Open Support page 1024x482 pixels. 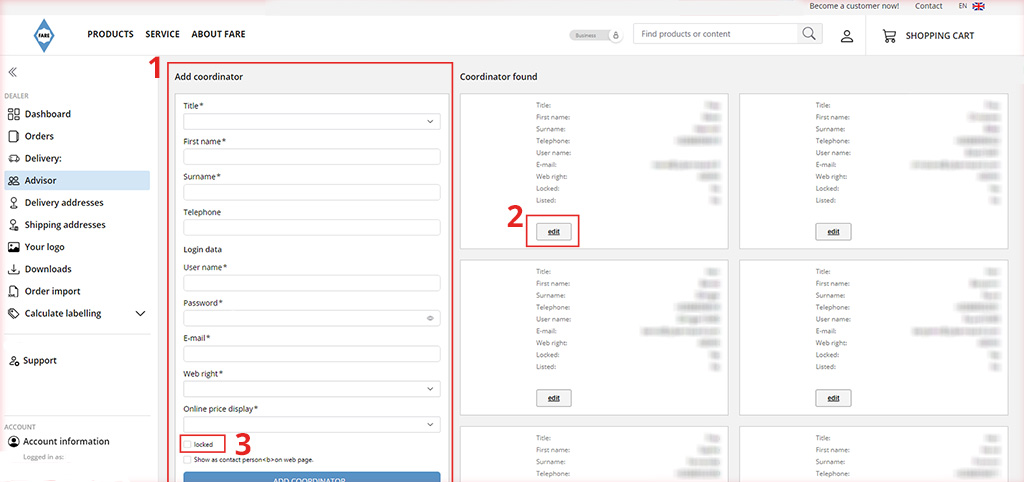point(40,361)
